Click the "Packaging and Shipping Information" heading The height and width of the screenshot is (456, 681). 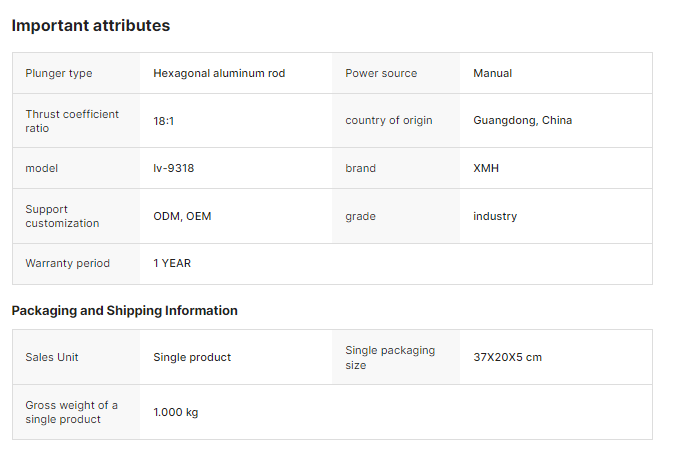[125, 311]
